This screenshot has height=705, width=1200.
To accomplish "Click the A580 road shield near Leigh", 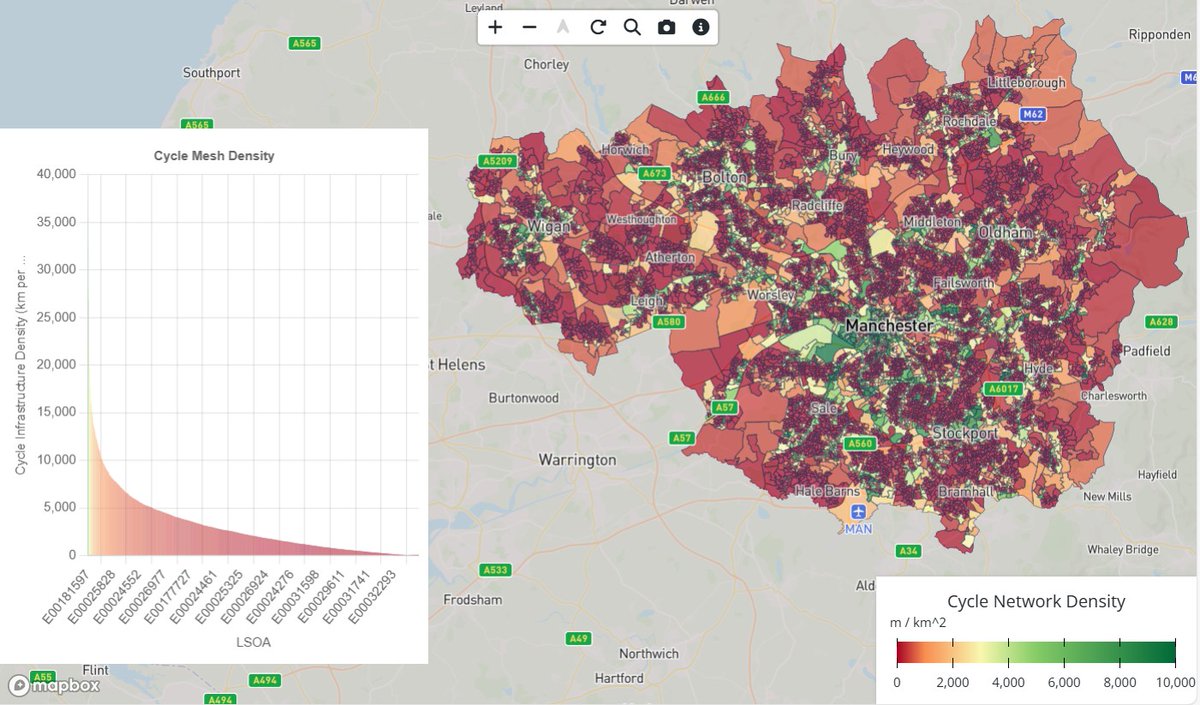I will (668, 321).
